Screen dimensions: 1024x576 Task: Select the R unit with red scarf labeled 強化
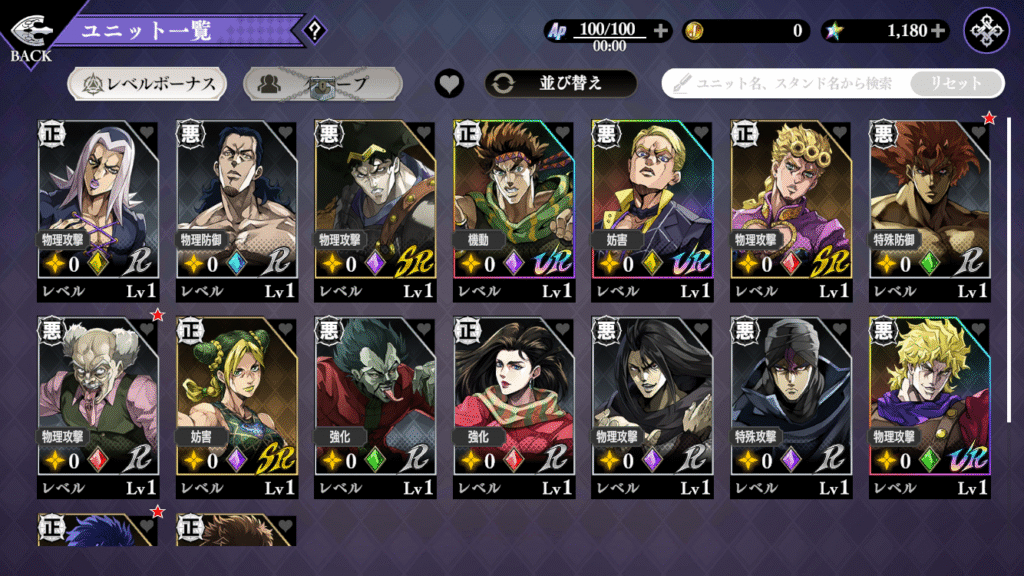point(514,408)
